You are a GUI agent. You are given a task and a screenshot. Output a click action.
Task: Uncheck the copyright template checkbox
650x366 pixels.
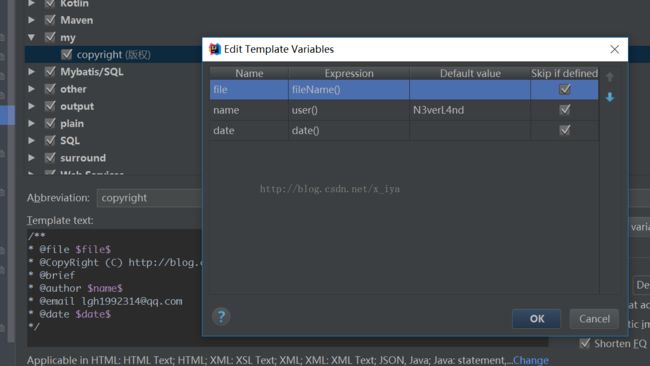pyautogui.click(x=66, y=54)
